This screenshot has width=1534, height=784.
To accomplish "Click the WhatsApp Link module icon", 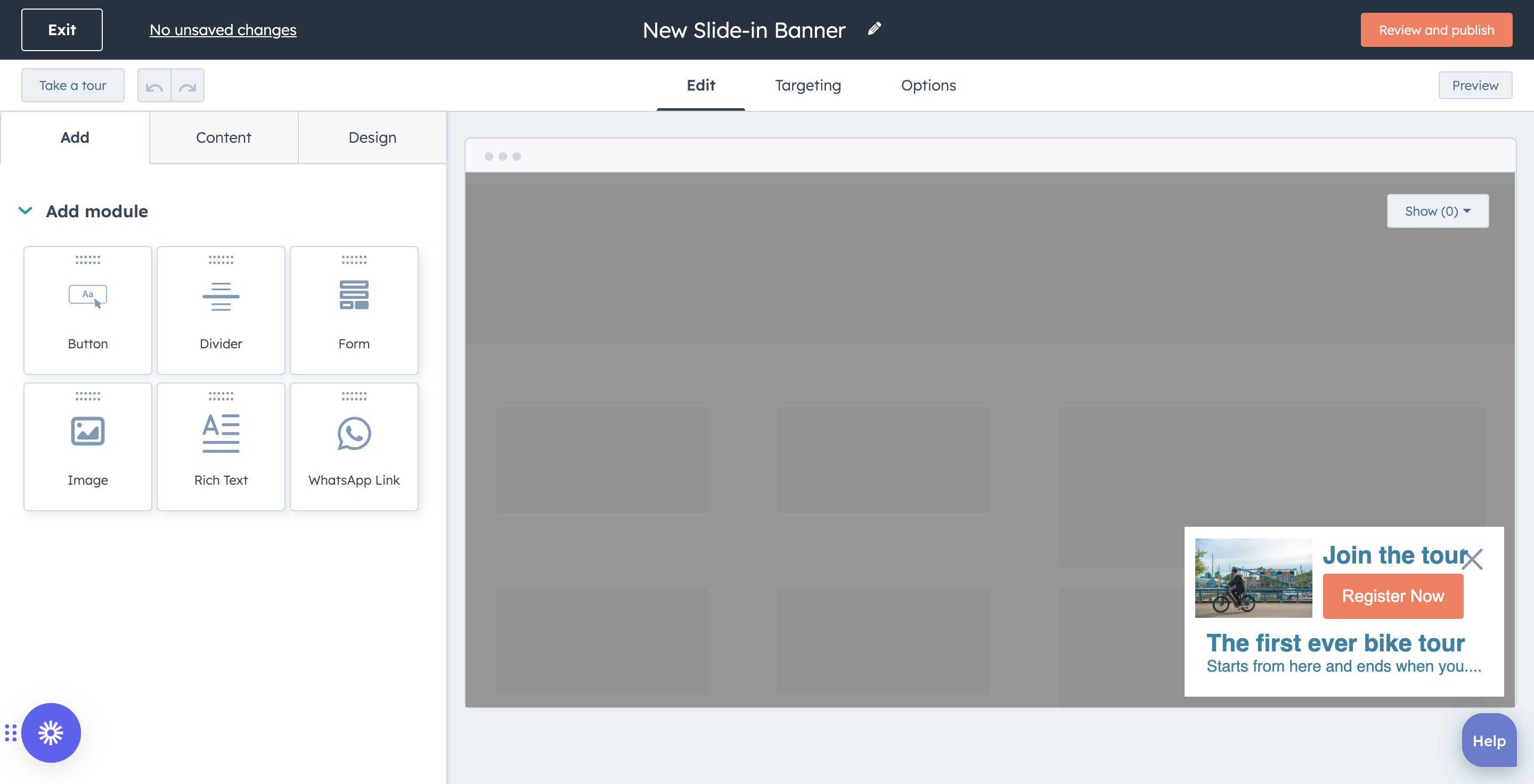I will point(353,432).
